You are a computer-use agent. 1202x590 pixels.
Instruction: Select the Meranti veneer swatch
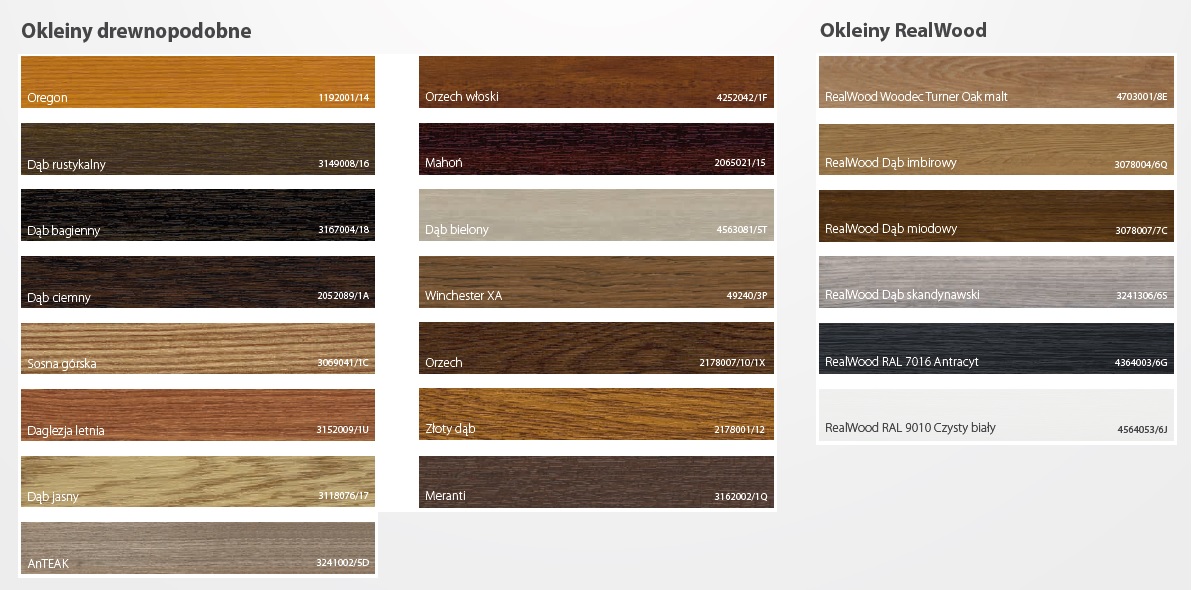click(x=596, y=482)
